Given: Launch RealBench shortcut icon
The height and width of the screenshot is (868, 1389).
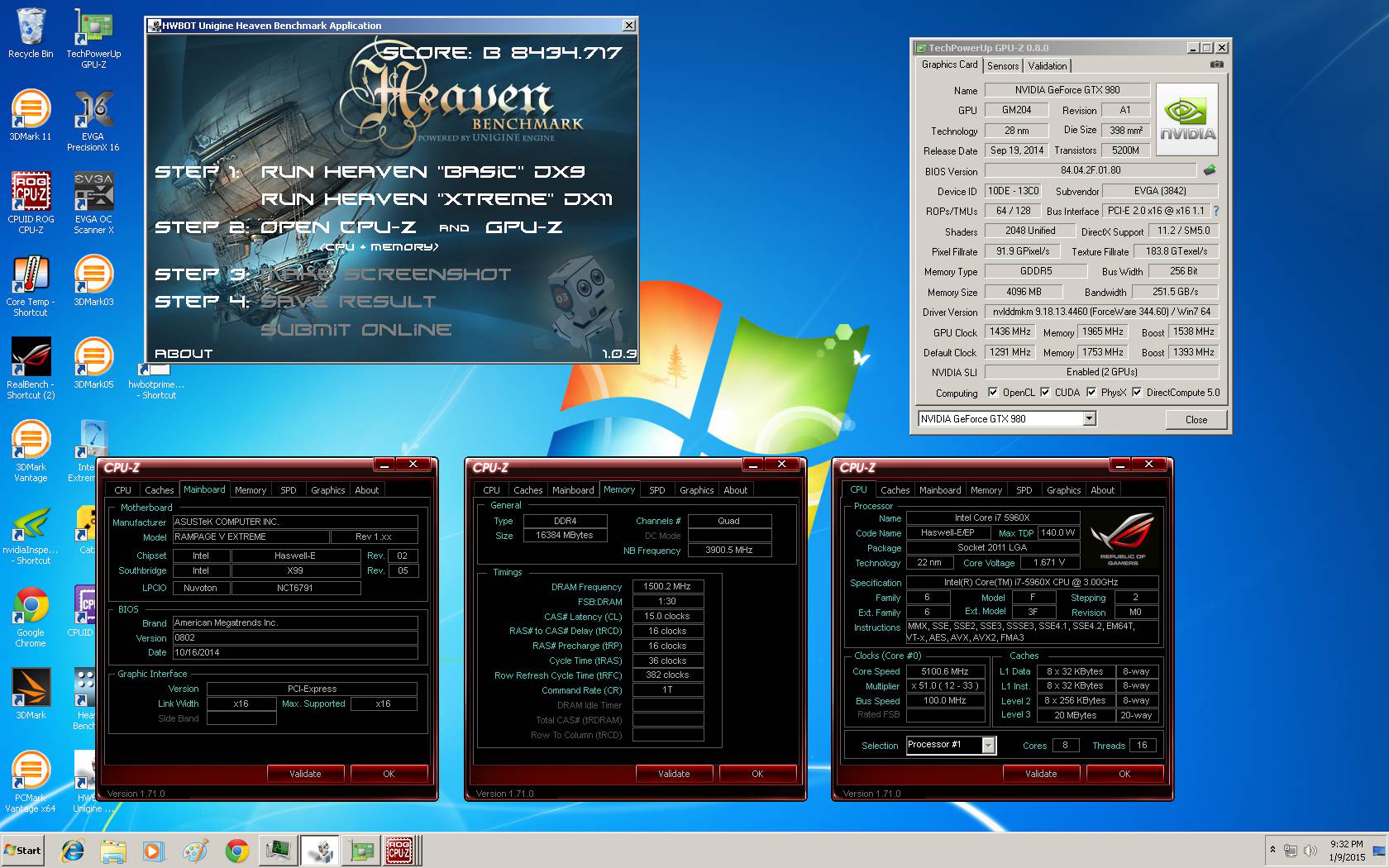Looking at the screenshot, I should (x=31, y=368).
